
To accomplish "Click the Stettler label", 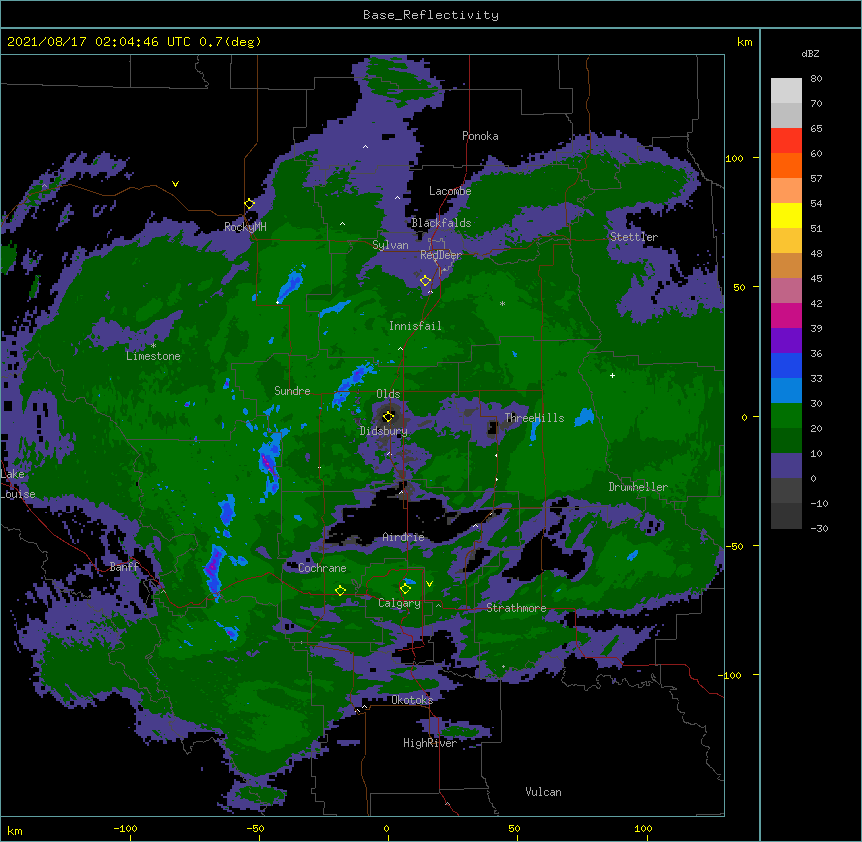I will 633,237.
